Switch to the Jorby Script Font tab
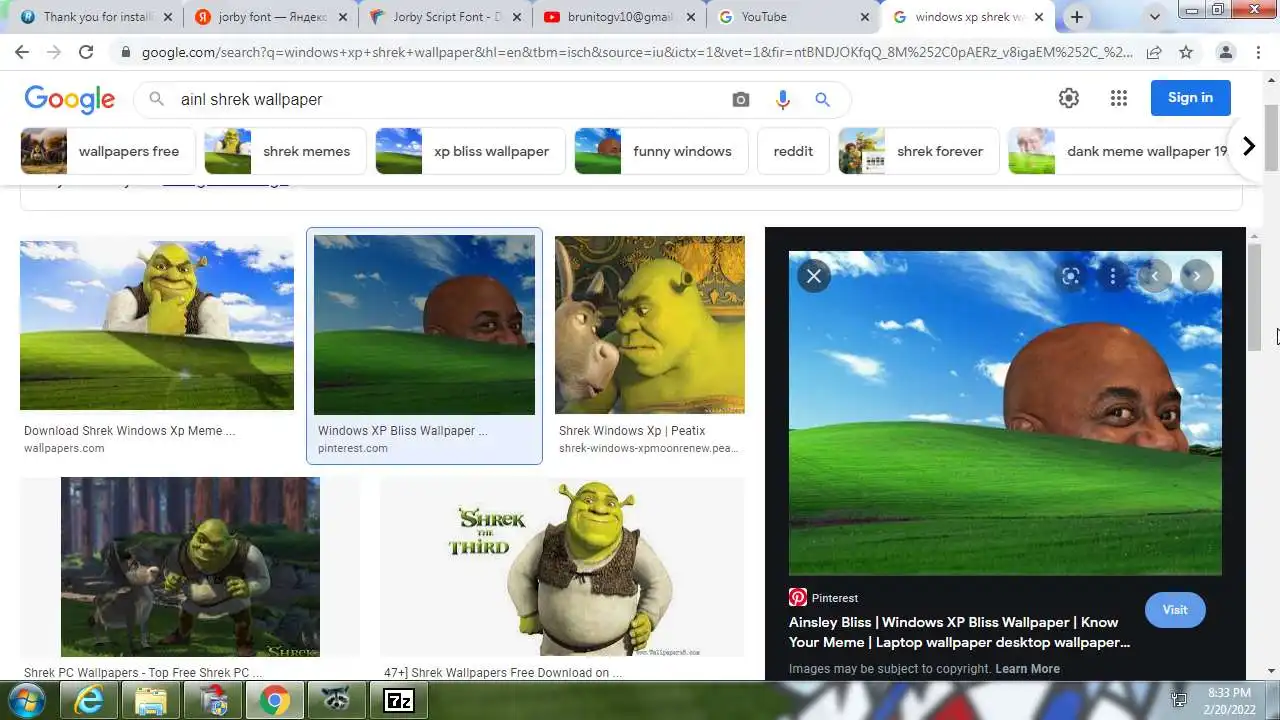This screenshot has height=720, width=1280. 444,17
